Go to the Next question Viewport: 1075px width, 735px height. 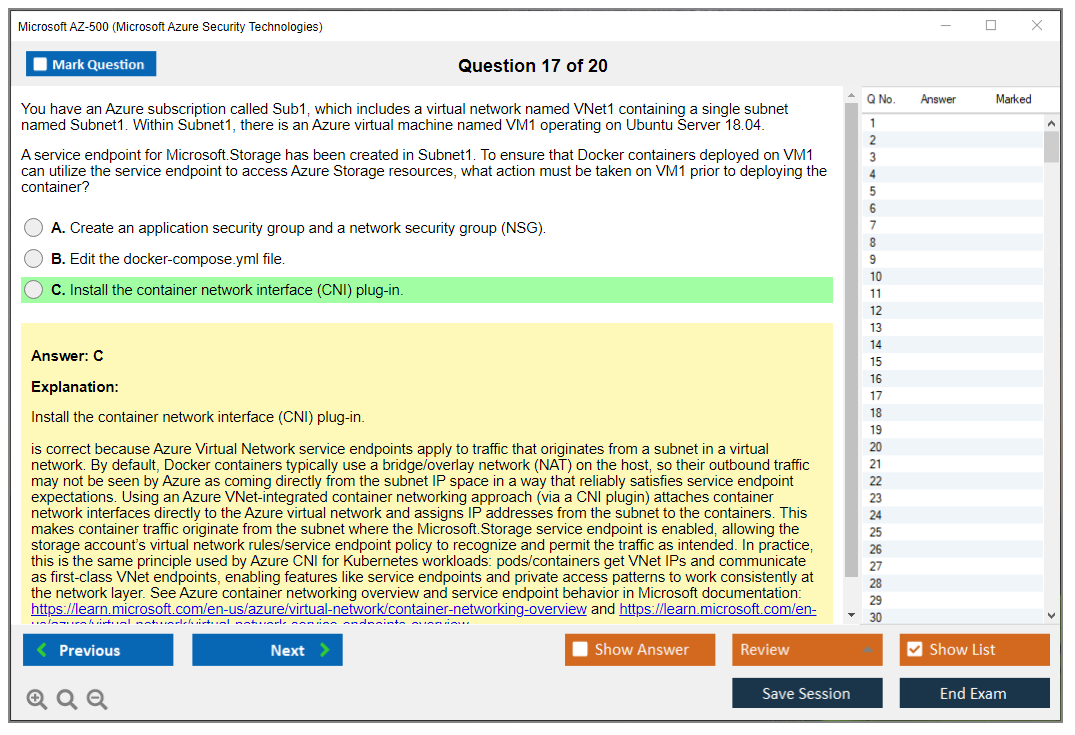(267, 650)
